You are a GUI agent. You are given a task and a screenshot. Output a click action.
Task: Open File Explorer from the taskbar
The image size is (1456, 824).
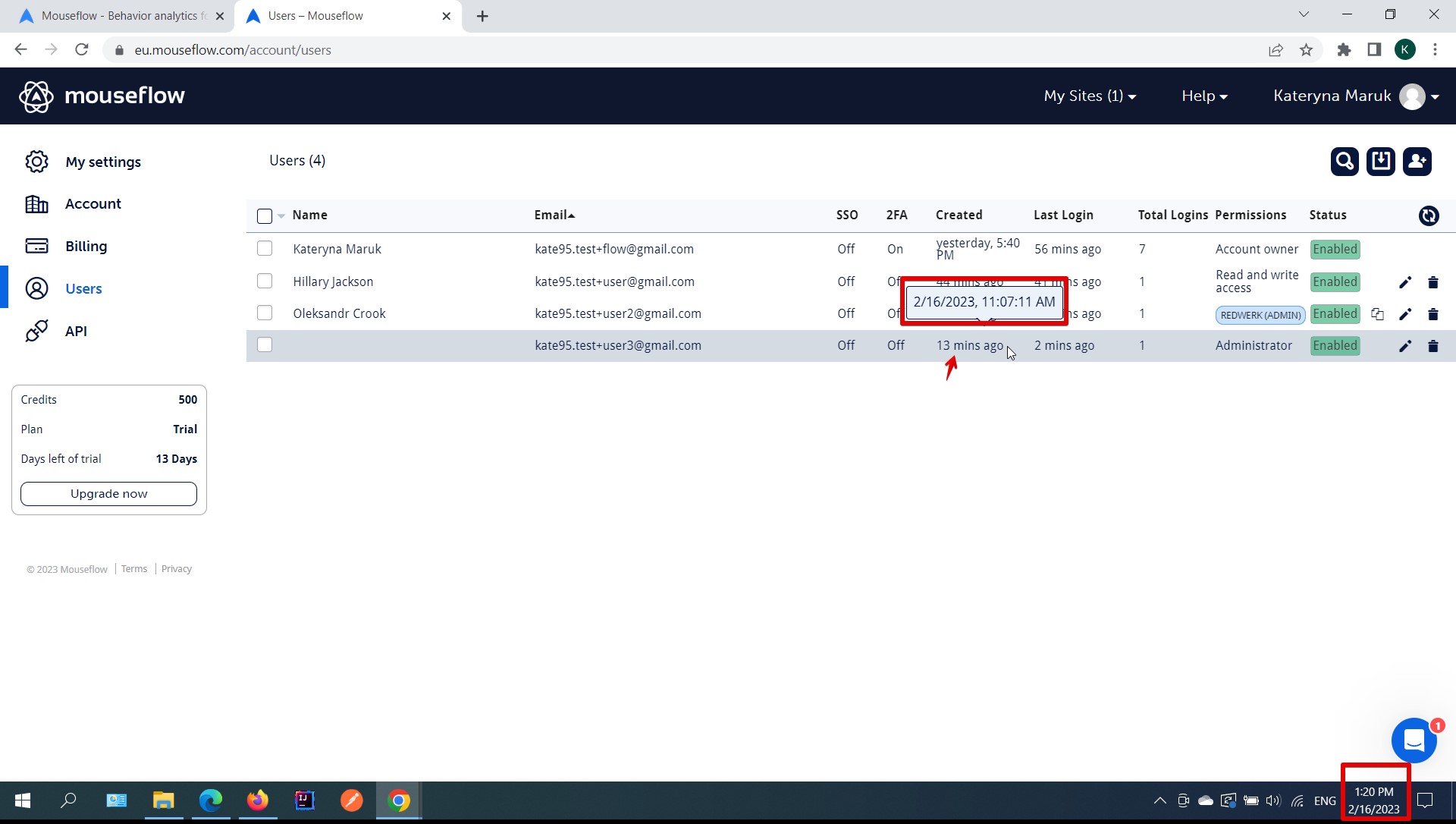click(x=164, y=800)
